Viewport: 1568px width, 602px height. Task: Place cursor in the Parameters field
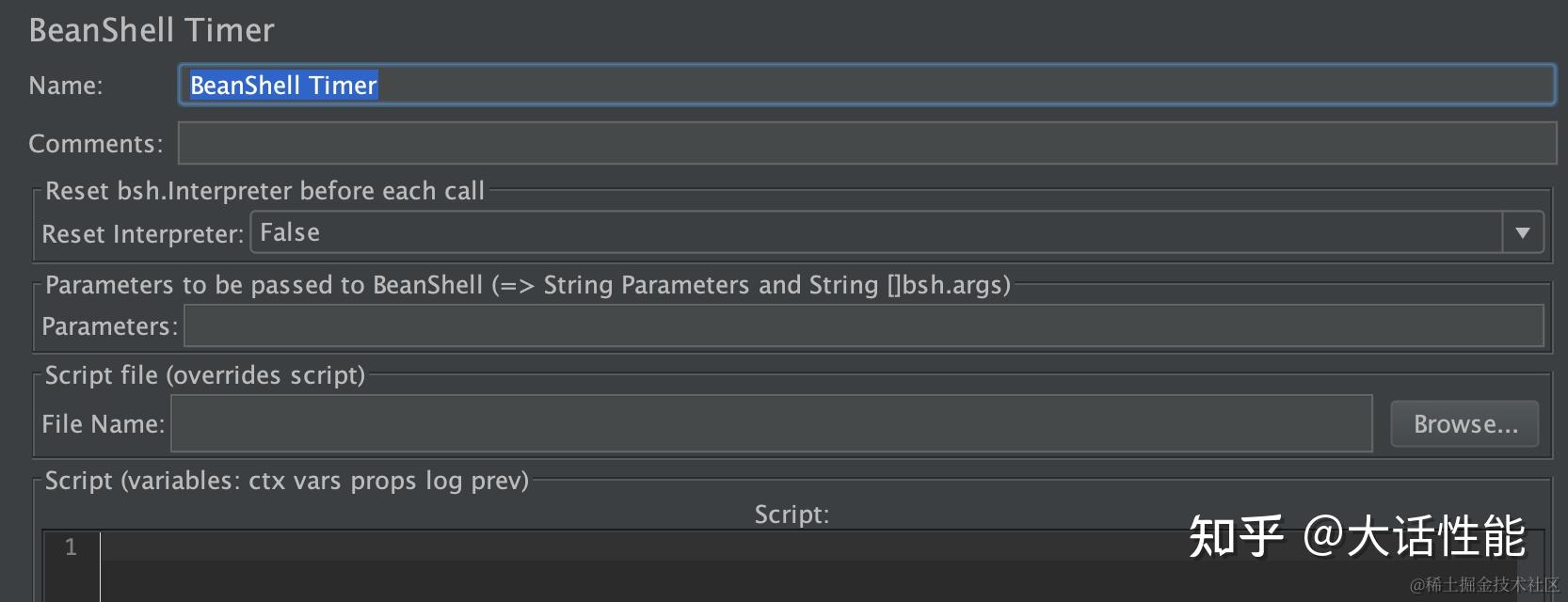pos(863,326)
